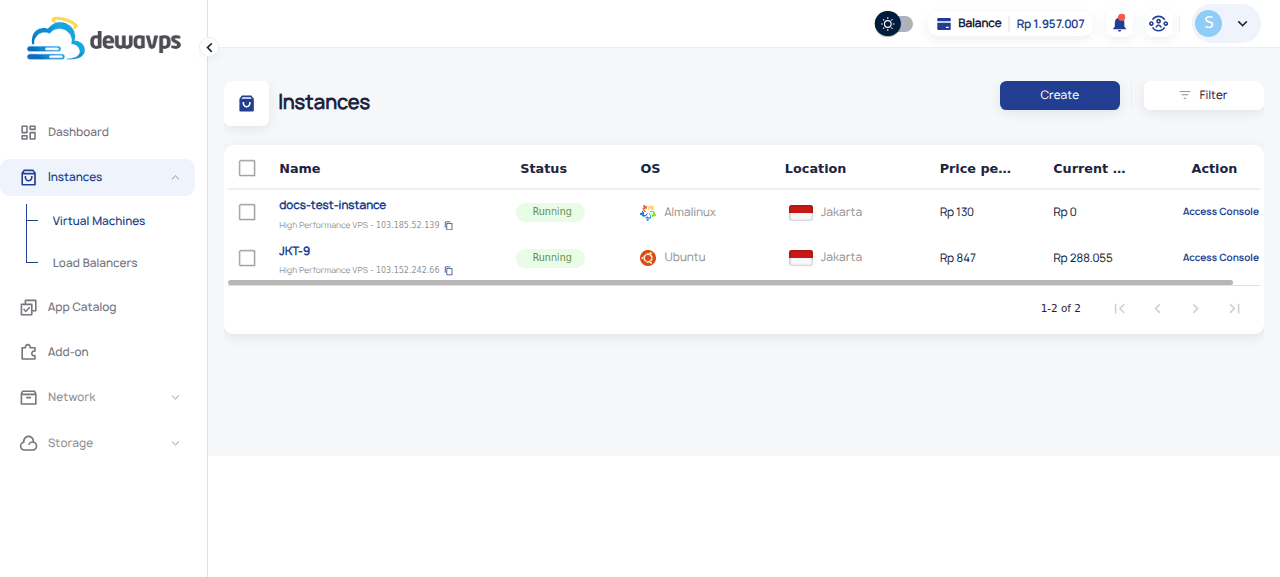The width and height of the screenshot is (1280, 577).
Task: Collapse sidebar using the arrow handle
Action: [209, 47]
